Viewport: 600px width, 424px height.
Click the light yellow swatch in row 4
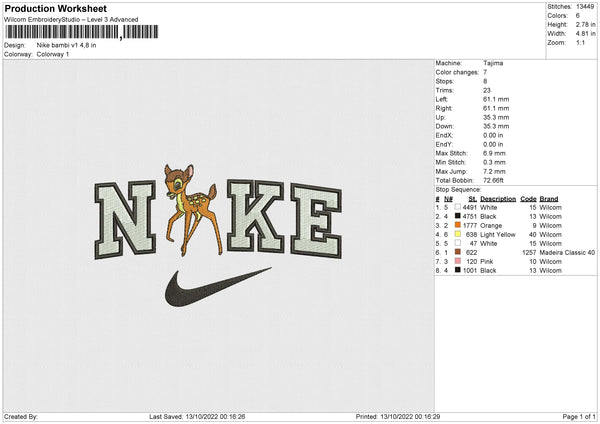click(x=458, y=234)
